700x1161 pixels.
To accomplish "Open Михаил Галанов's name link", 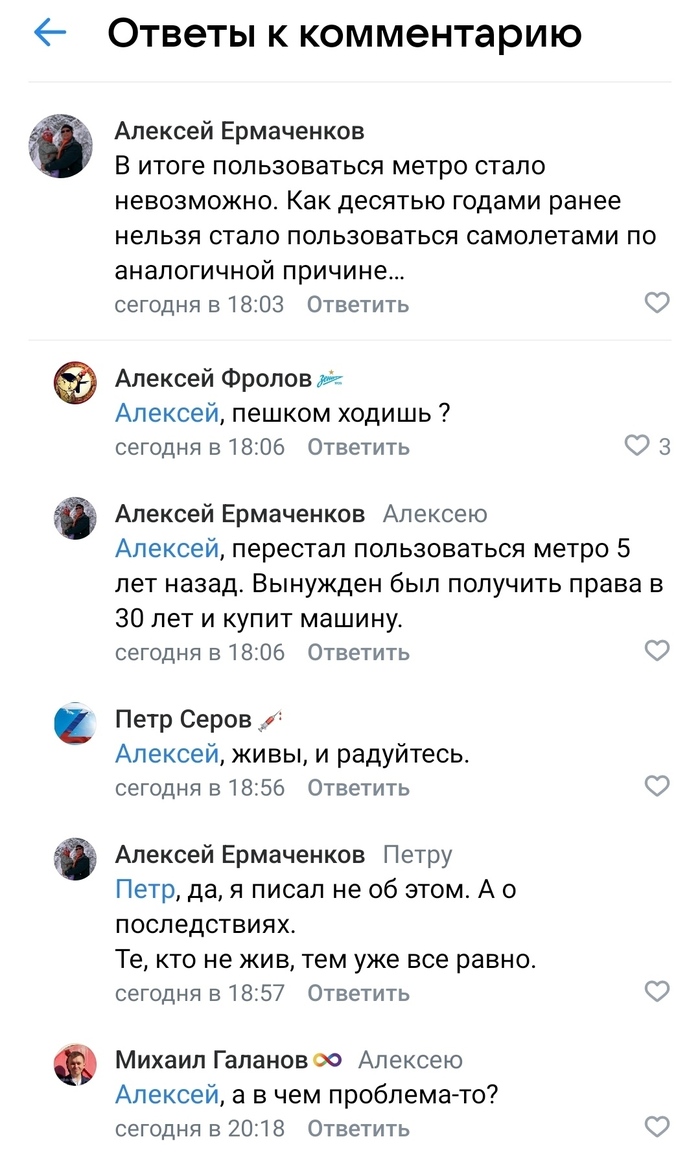I will click(211, 1060).
